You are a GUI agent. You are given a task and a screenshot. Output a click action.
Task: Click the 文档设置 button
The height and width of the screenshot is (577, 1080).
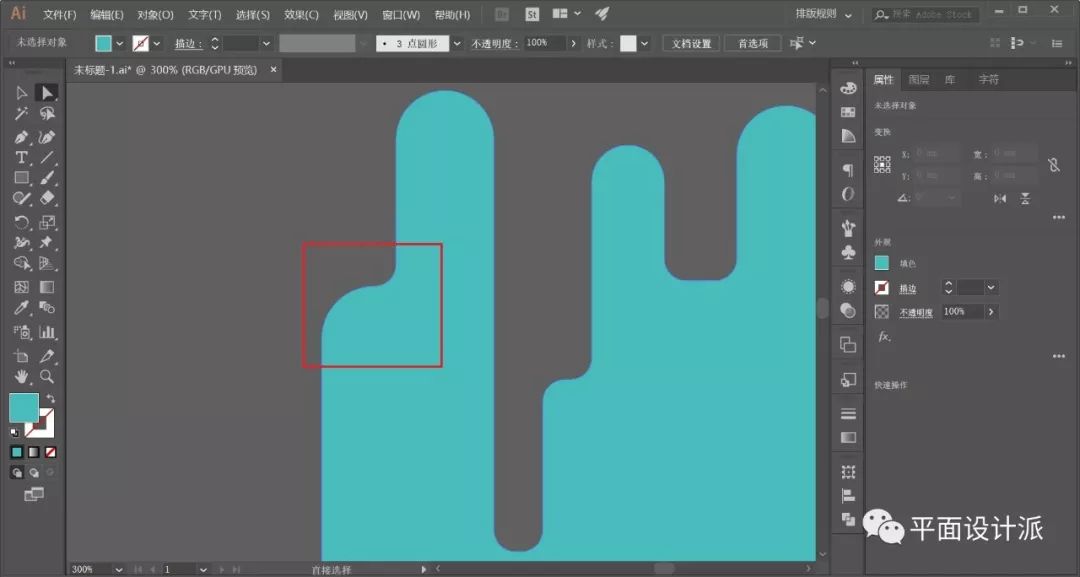click(x=691, y=44)
